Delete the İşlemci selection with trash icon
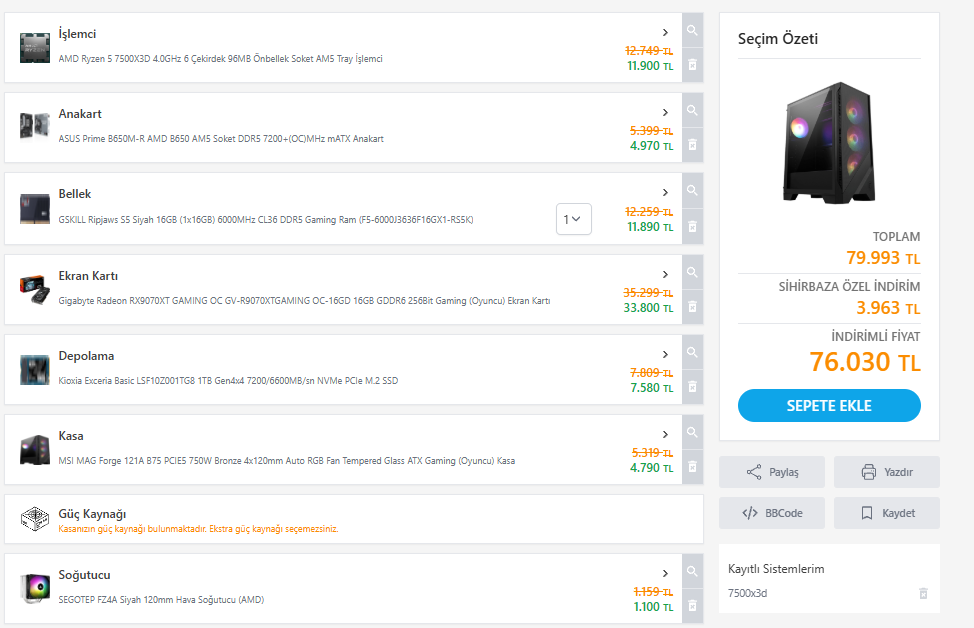This screenshot has width=974, height=628. [x=692, y=66]
